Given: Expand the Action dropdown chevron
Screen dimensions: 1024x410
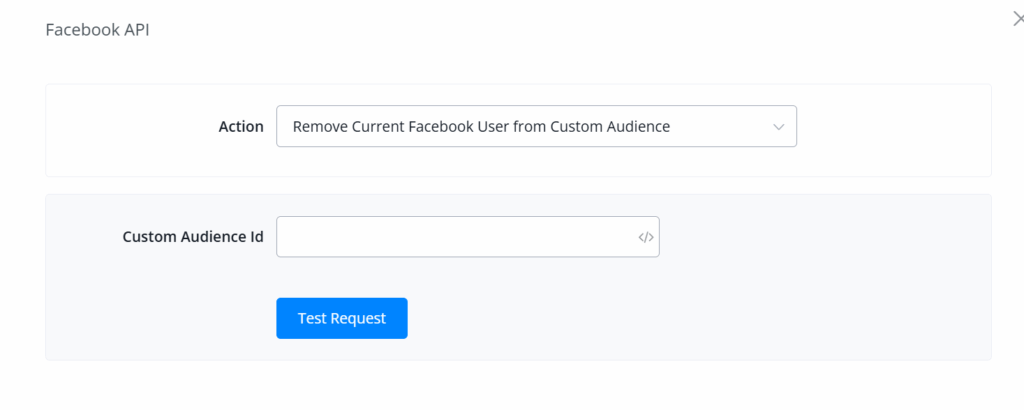Looking at the screenshot, I should pyautogui.click(x=779, y=127).
